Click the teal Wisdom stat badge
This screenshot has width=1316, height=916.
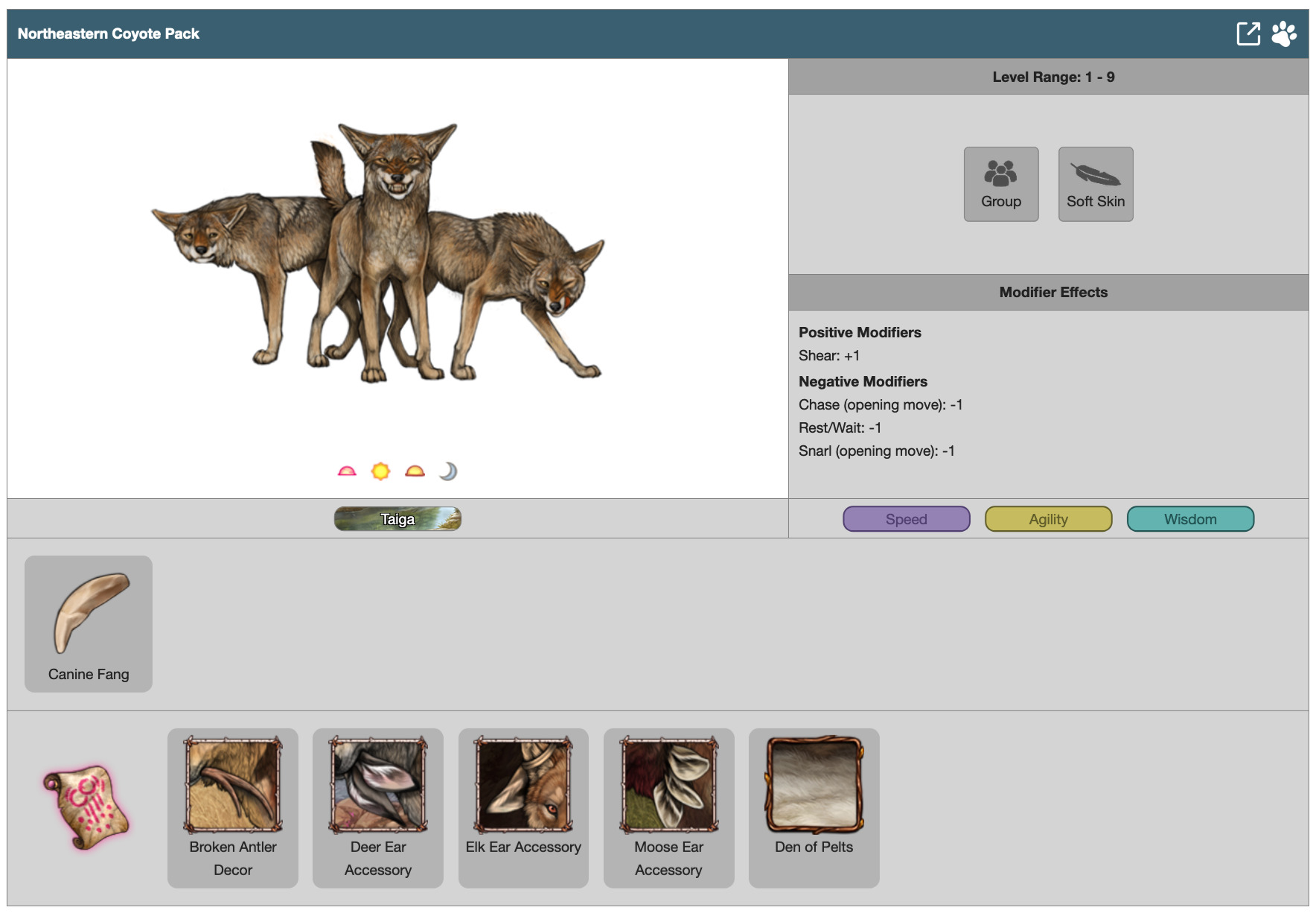coord(1190,519)
